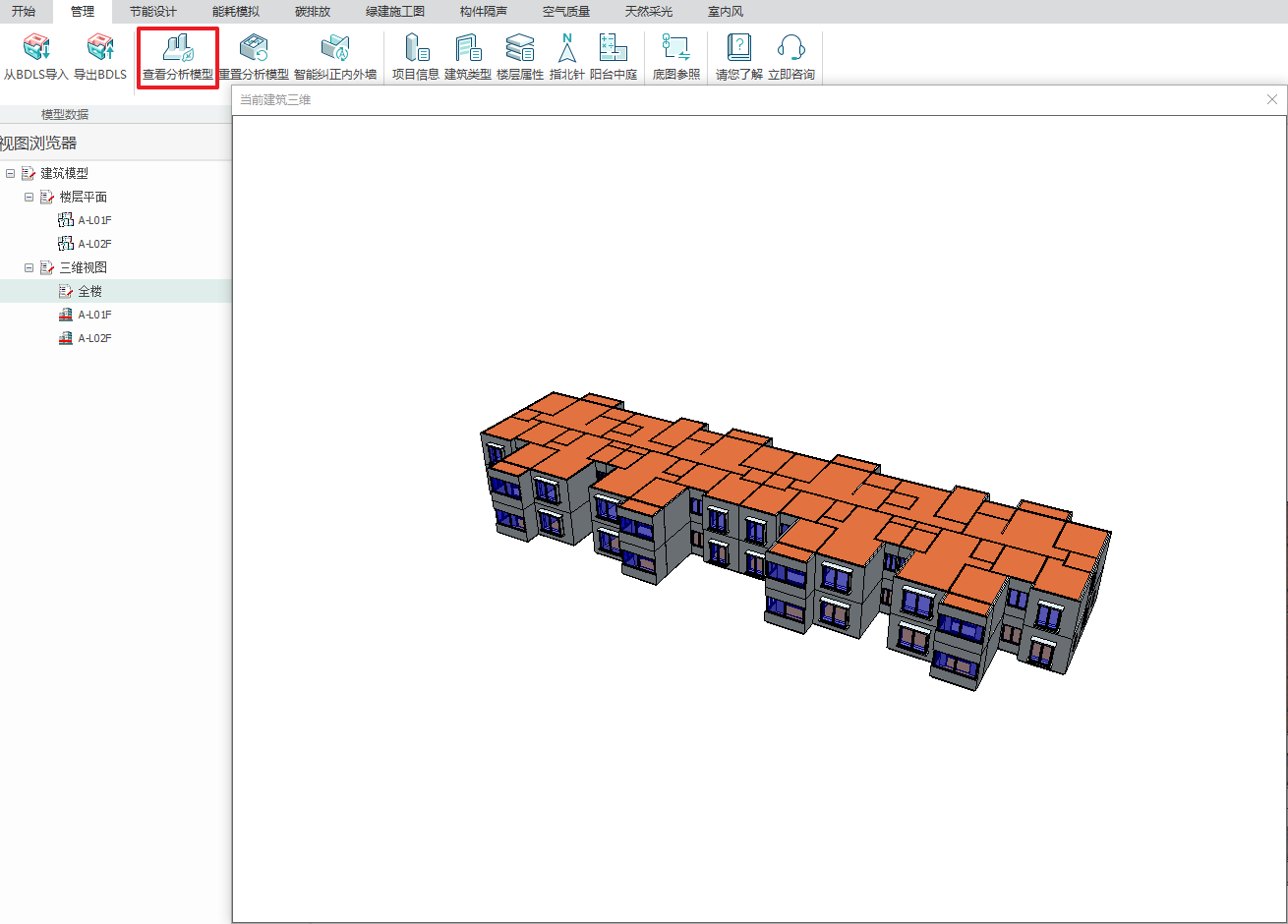Close the 当前建筑三维 view panel

tap(1272, 99)
